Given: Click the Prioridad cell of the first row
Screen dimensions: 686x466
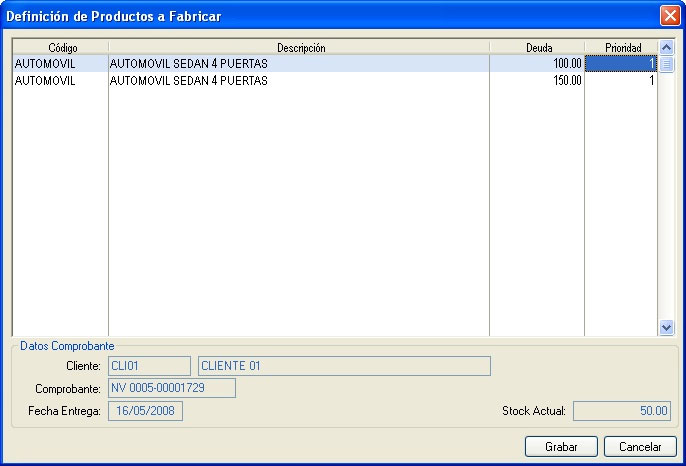Looking at the screenshot, I should 621,64.
